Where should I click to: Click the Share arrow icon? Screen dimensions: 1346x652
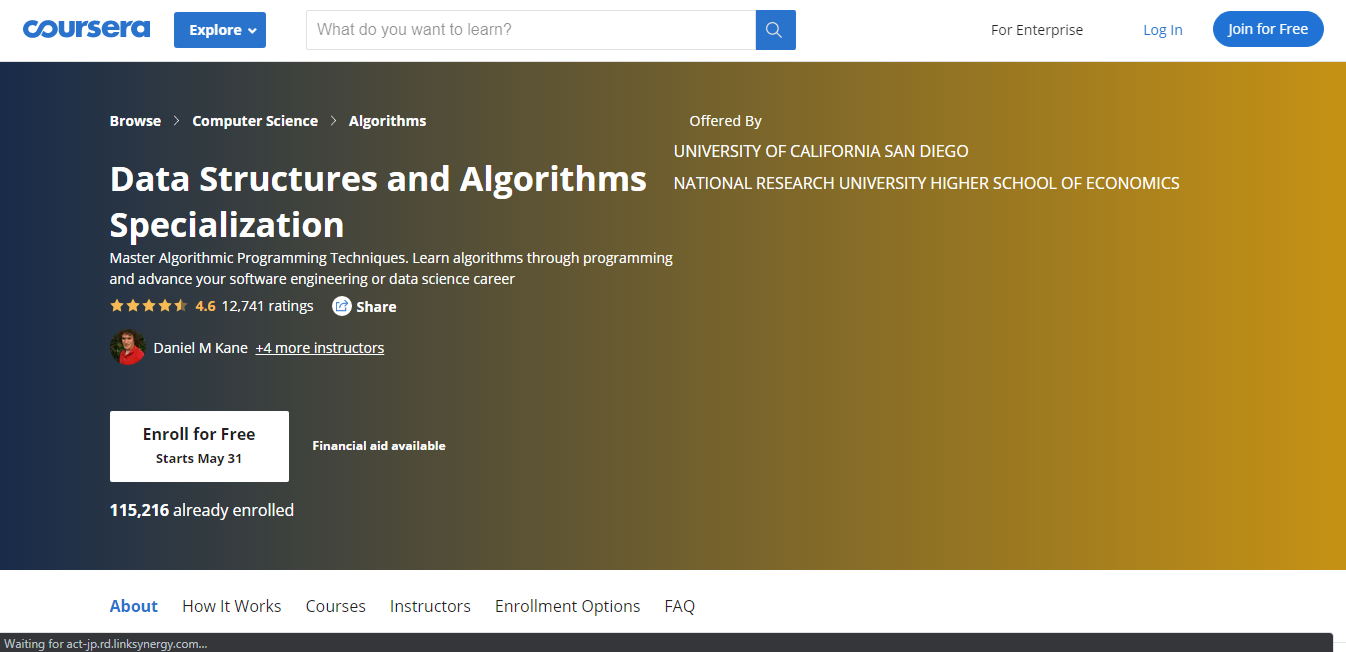(342, 306)
